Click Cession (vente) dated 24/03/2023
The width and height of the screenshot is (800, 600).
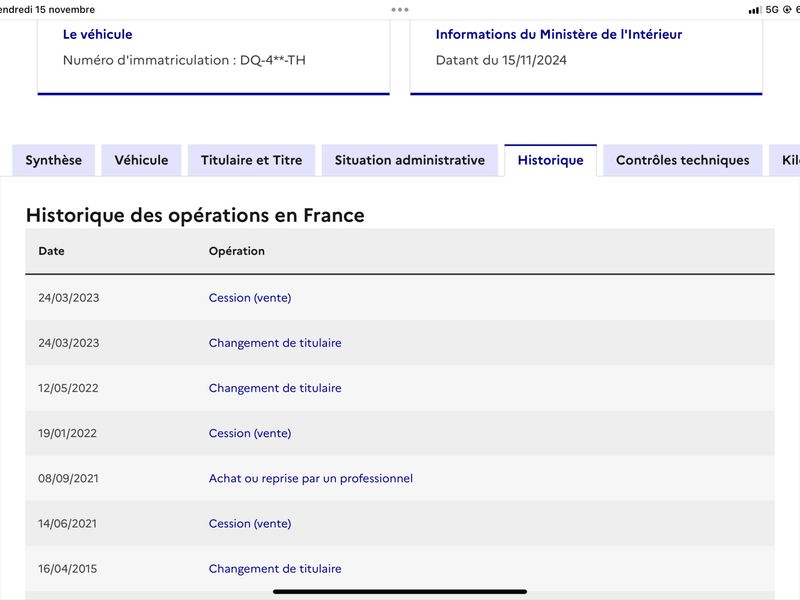[x=250, y=298]
